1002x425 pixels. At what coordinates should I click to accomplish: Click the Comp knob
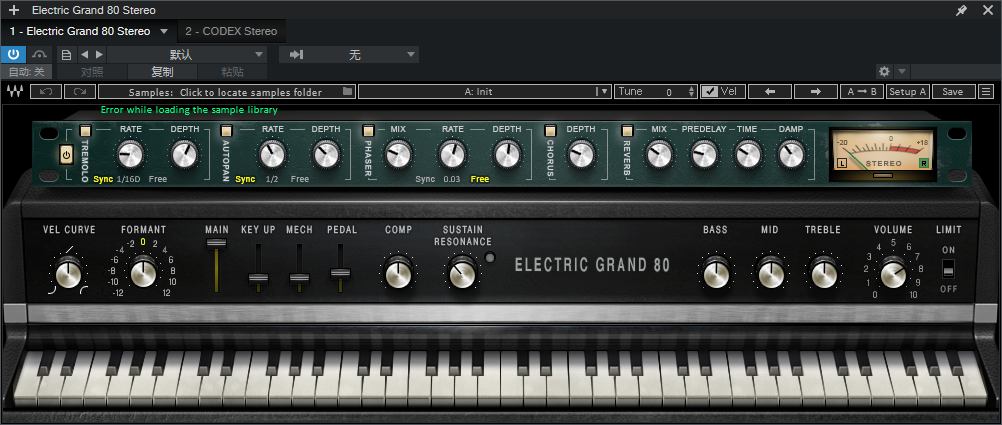click(398, 273)
